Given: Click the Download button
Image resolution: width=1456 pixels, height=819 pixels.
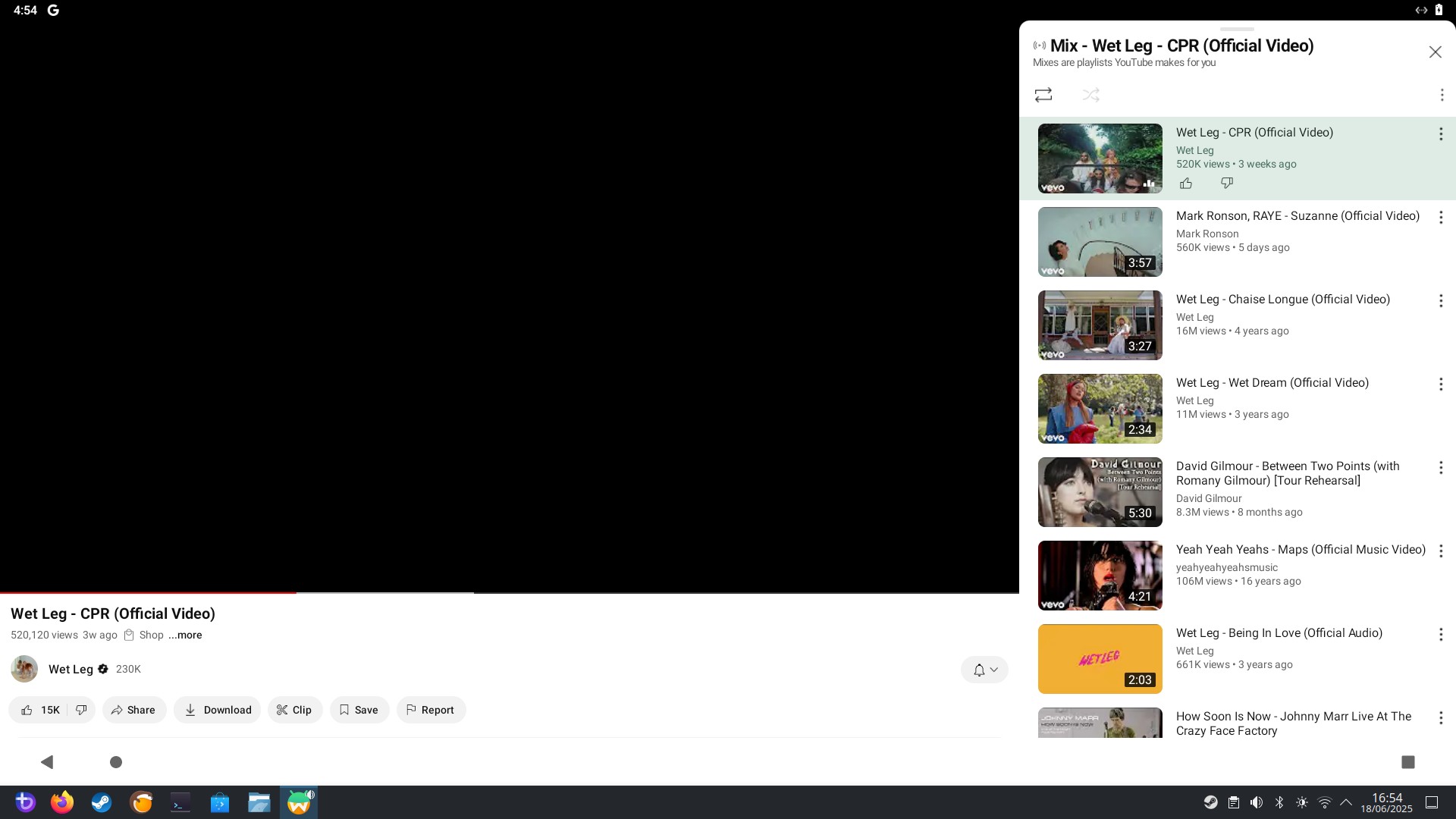Looking at the screenshot, I should (x=218, y=710).
